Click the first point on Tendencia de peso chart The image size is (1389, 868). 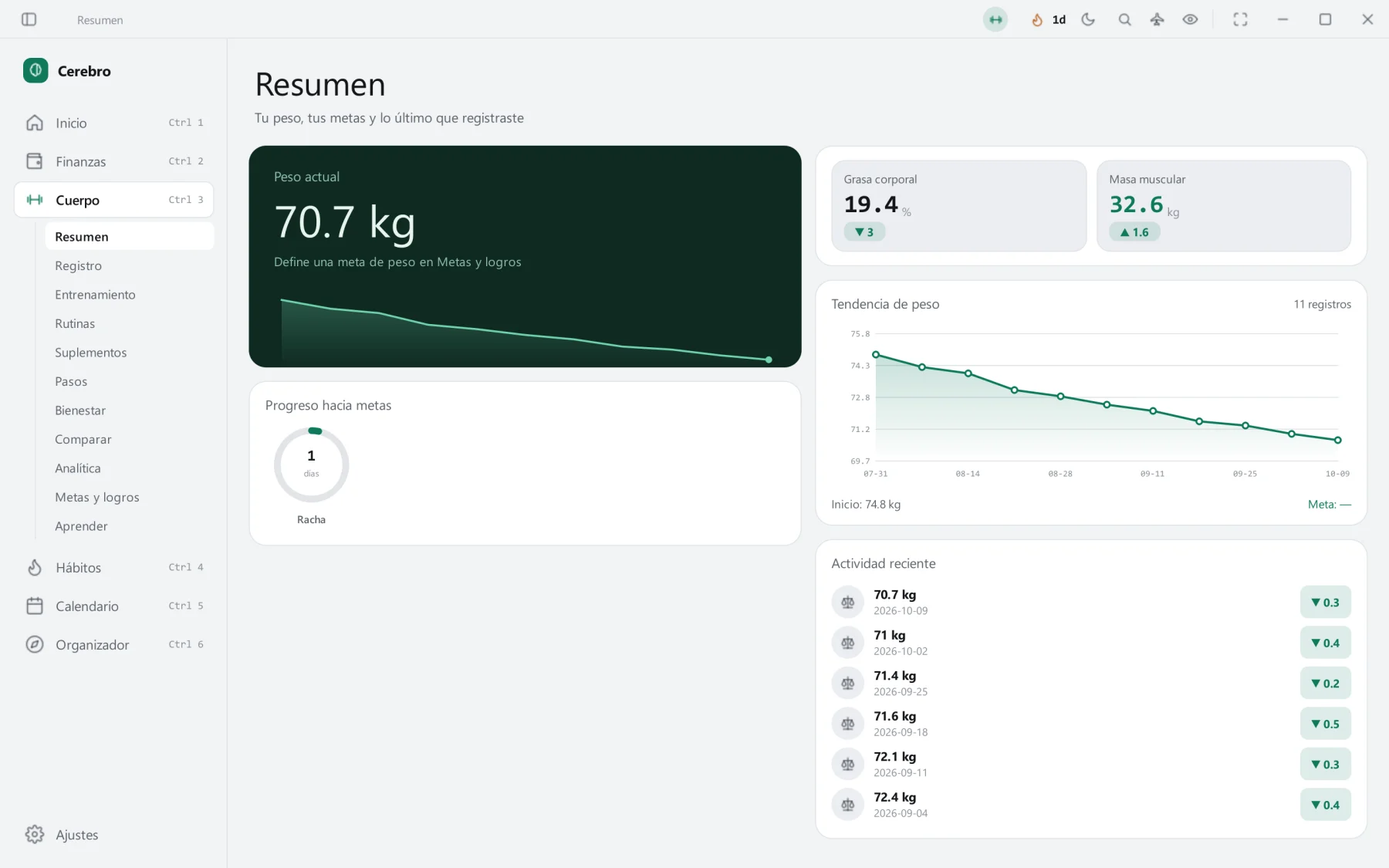(876, 355)
